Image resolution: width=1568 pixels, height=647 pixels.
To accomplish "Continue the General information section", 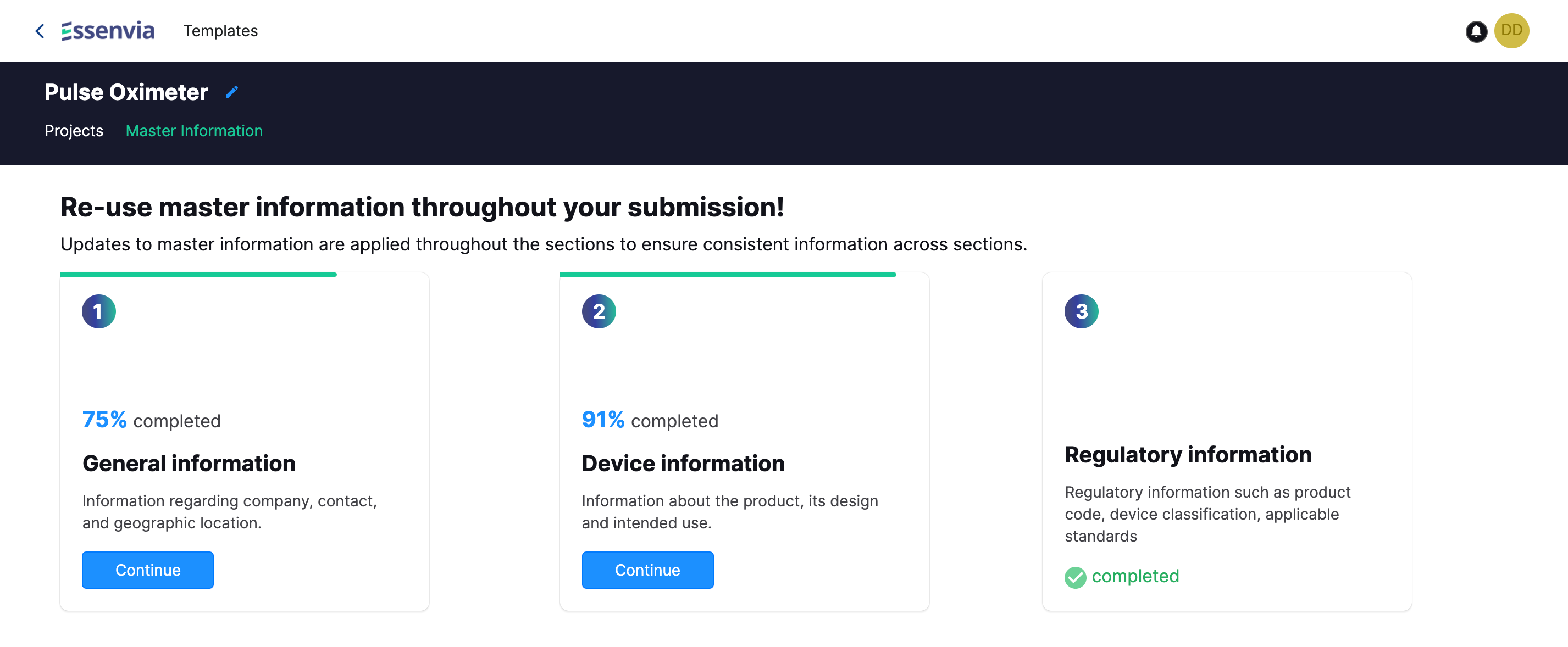I will tap(148, 570).
